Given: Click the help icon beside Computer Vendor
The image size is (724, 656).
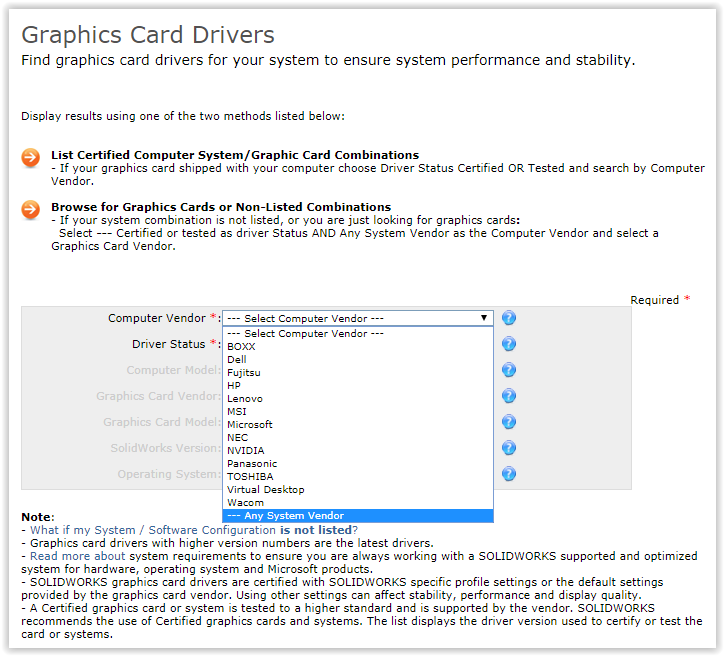Looking at the screenshot, I should click(x=509, y=318).
